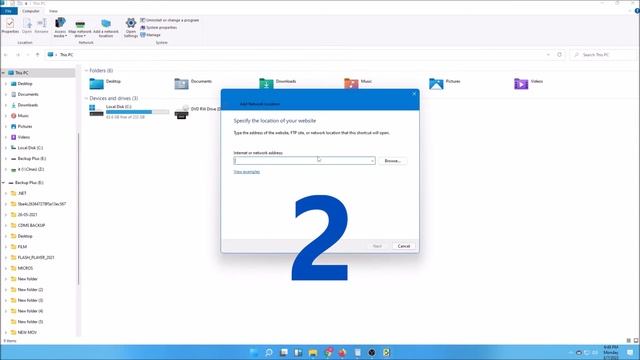Expand the 26-05-2021 folder node
This screenshot has width=640, height=360.
click(x=6, y=215)
